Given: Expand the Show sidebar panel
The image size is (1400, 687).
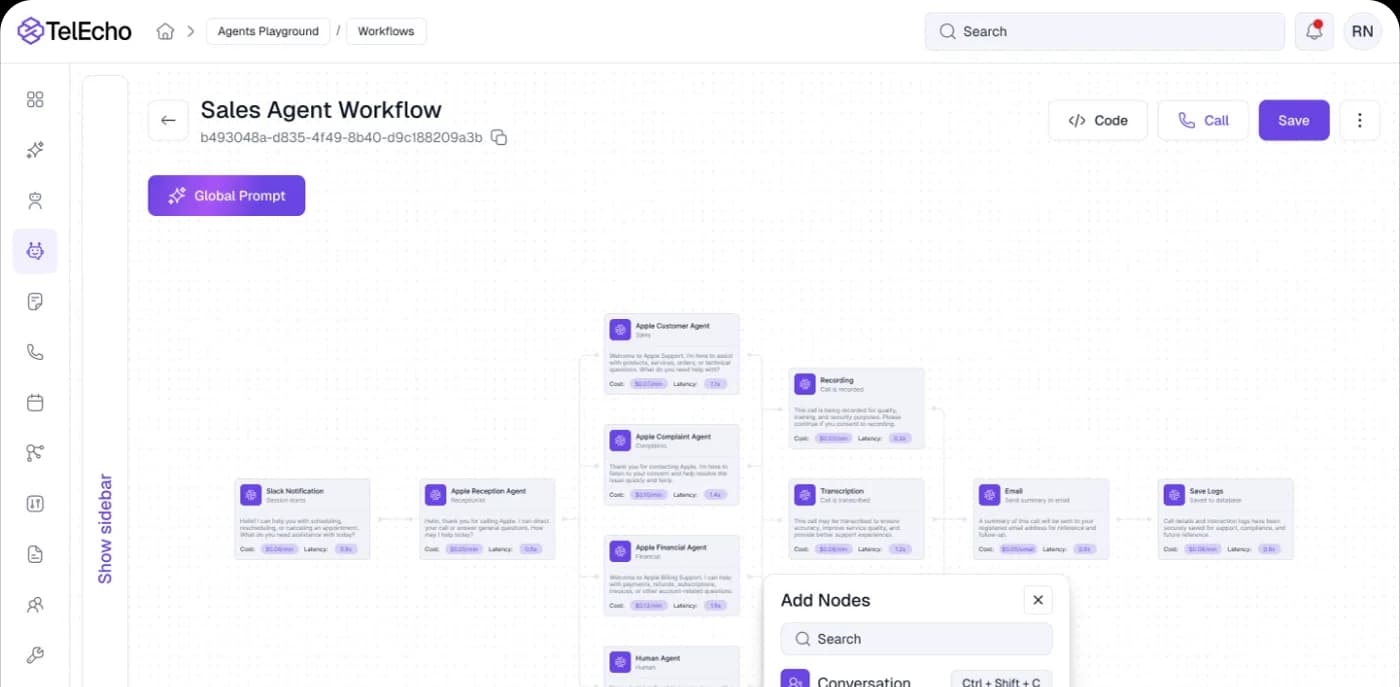Looking at the screenshot, I should [105, 529].
